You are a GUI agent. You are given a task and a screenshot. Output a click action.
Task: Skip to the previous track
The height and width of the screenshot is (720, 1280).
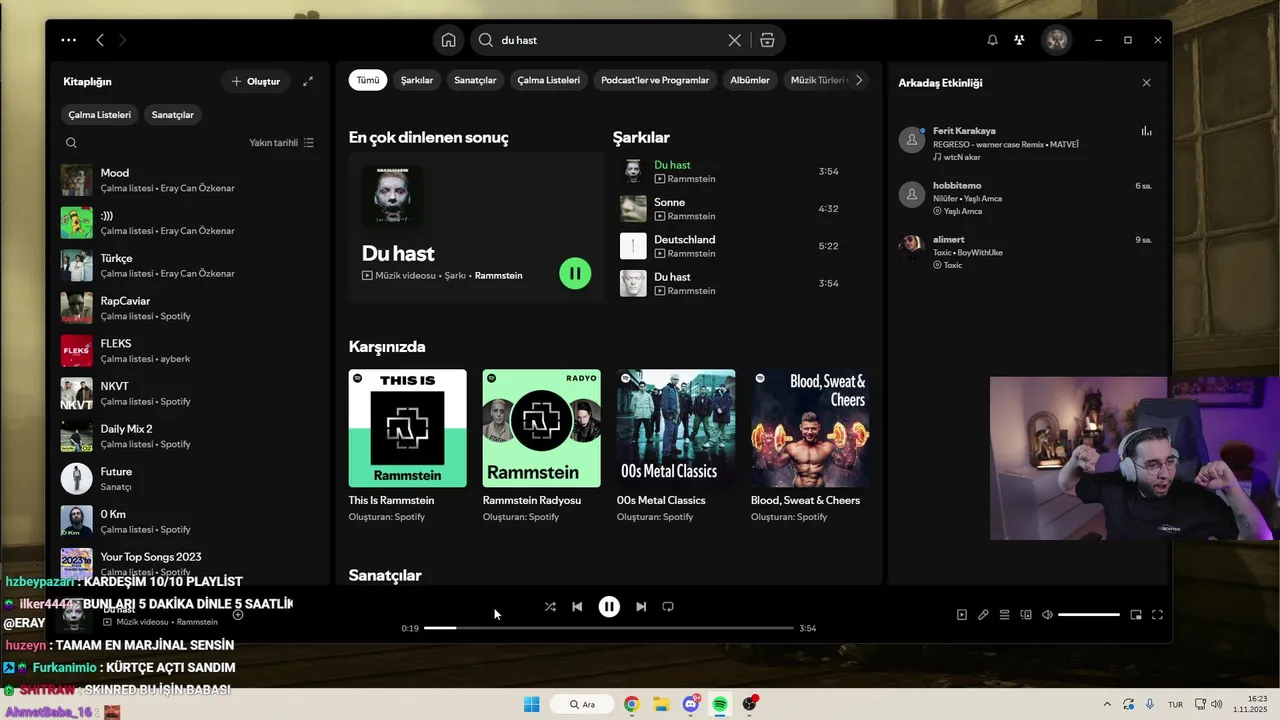[577, 607]
